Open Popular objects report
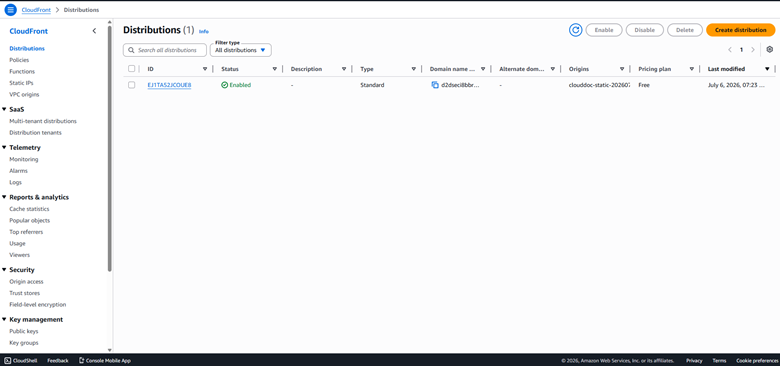This screenshot has height=366, width=780. 30,221
